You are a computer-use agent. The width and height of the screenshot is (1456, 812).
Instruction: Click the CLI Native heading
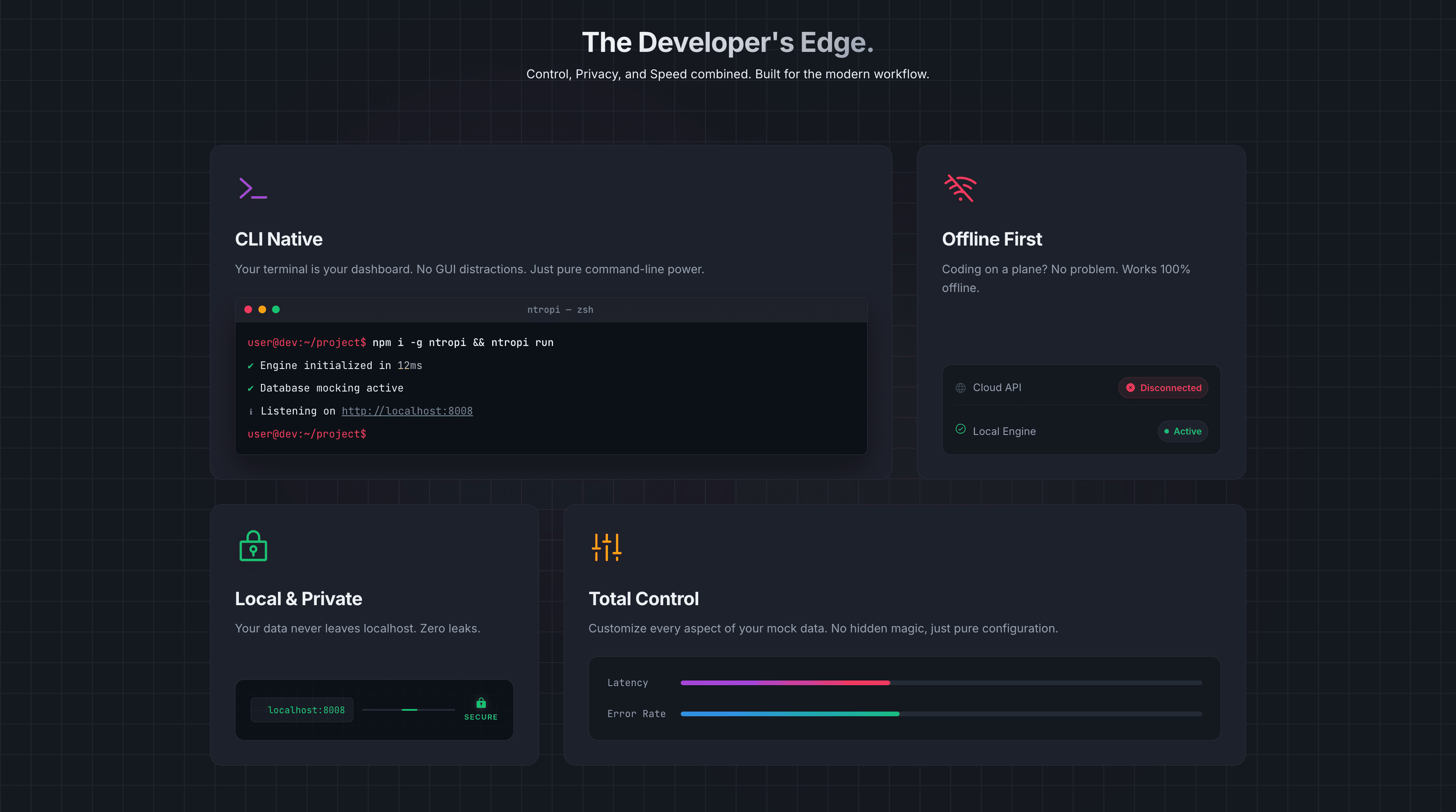(x=279, y=239)
